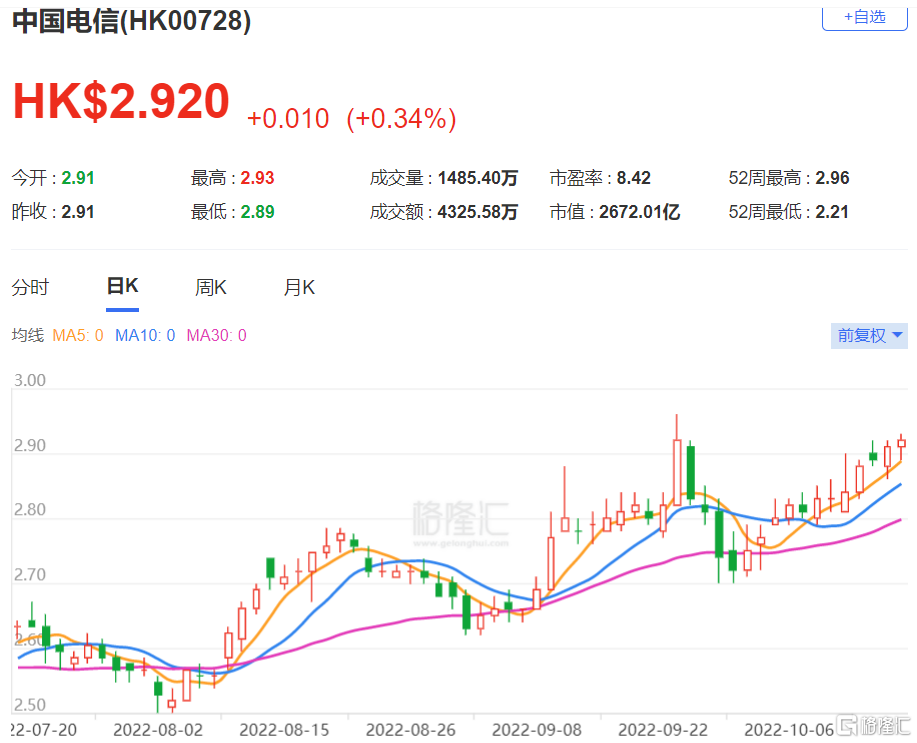
Task: Expand the 前复权 adjustment dropdown
Action: pyautogui.click(x=869, y=336)
